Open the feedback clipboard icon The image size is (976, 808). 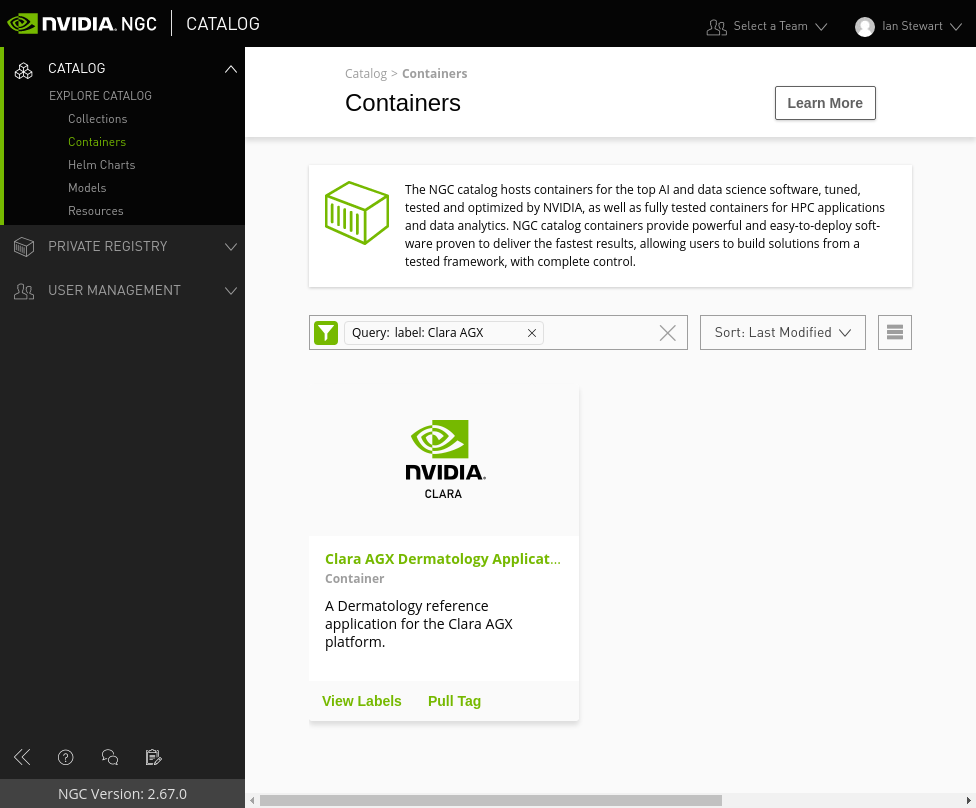153,757
